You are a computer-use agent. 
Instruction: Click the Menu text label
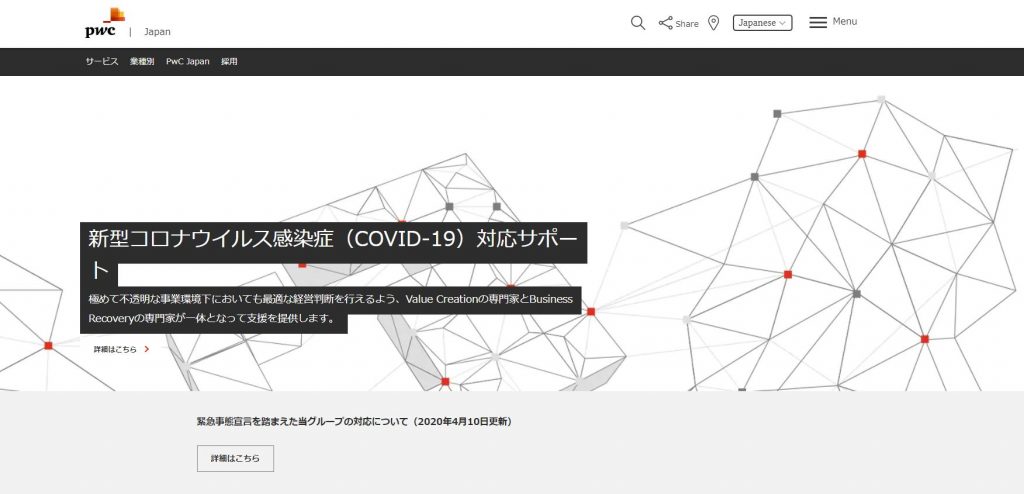(x=844, y=22)
